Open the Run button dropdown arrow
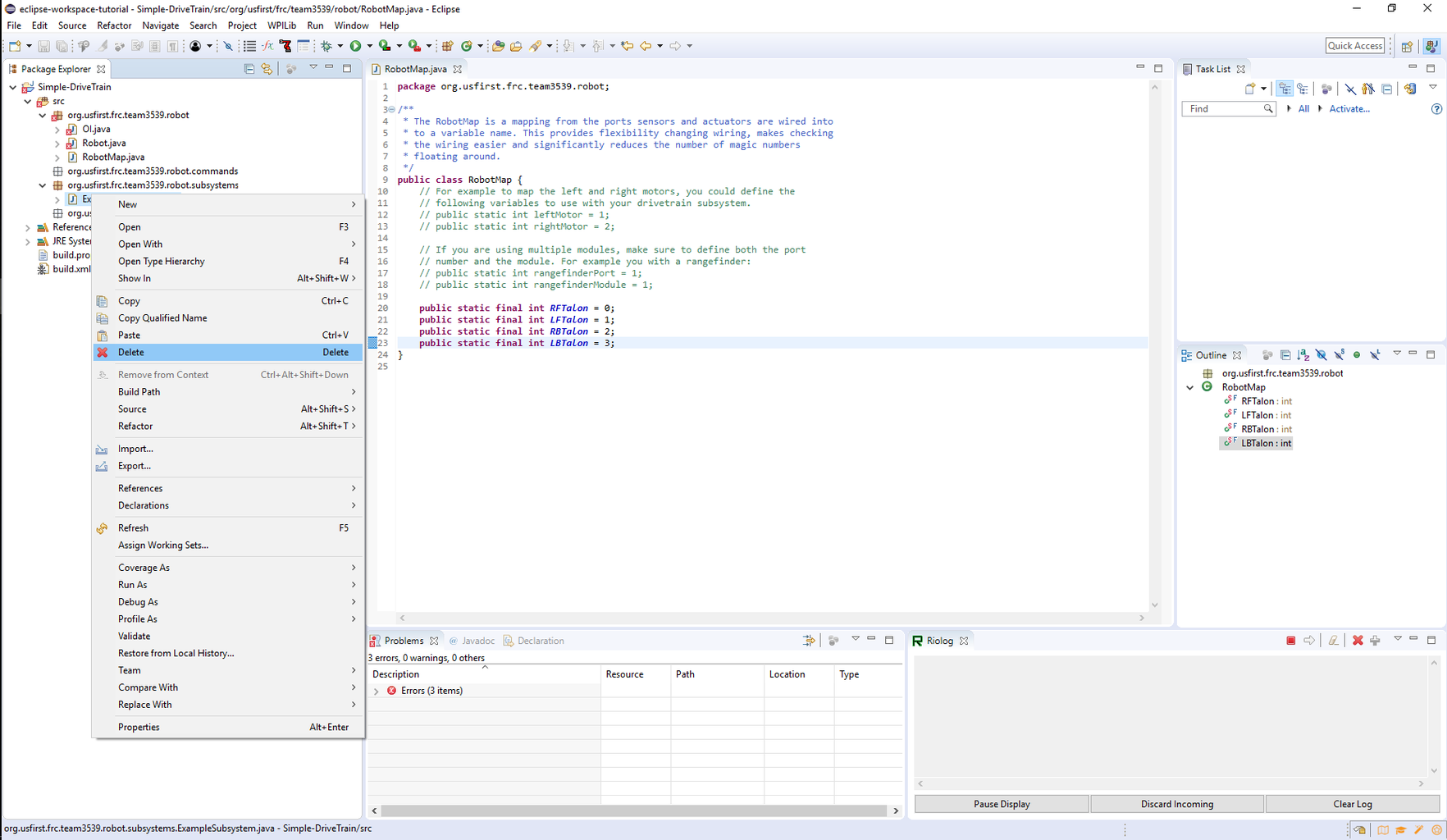 pos(367,46)
